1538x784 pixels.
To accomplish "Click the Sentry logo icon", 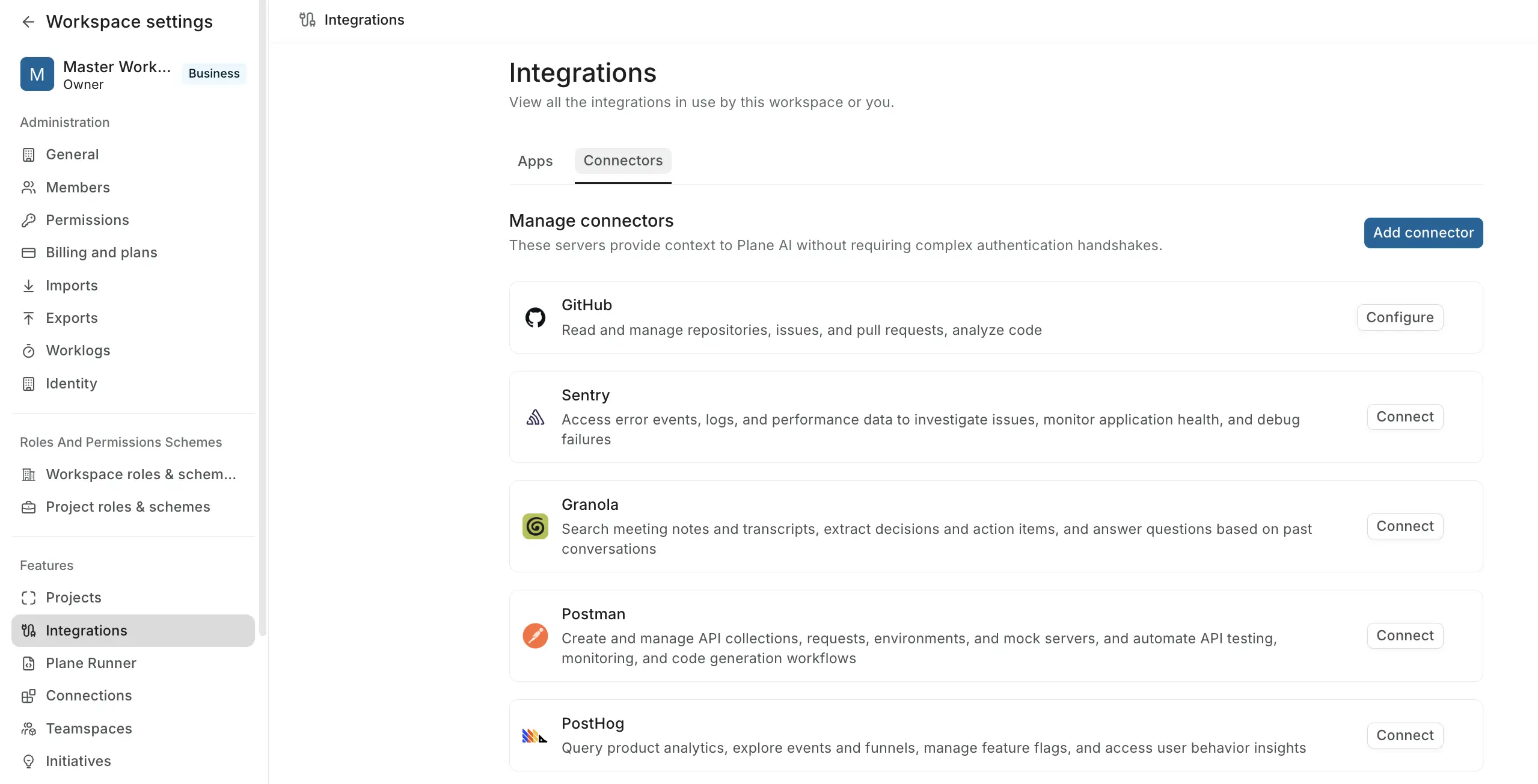I will pyautogui.click(x=535, y=417).
